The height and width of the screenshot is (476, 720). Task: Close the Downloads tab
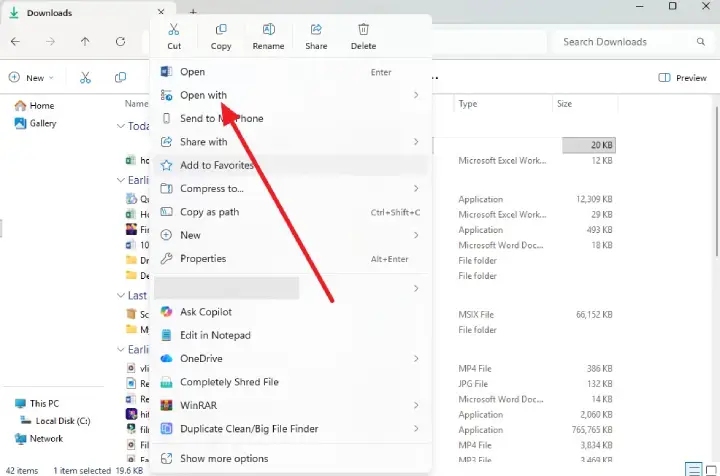click(x=161, y=12)
